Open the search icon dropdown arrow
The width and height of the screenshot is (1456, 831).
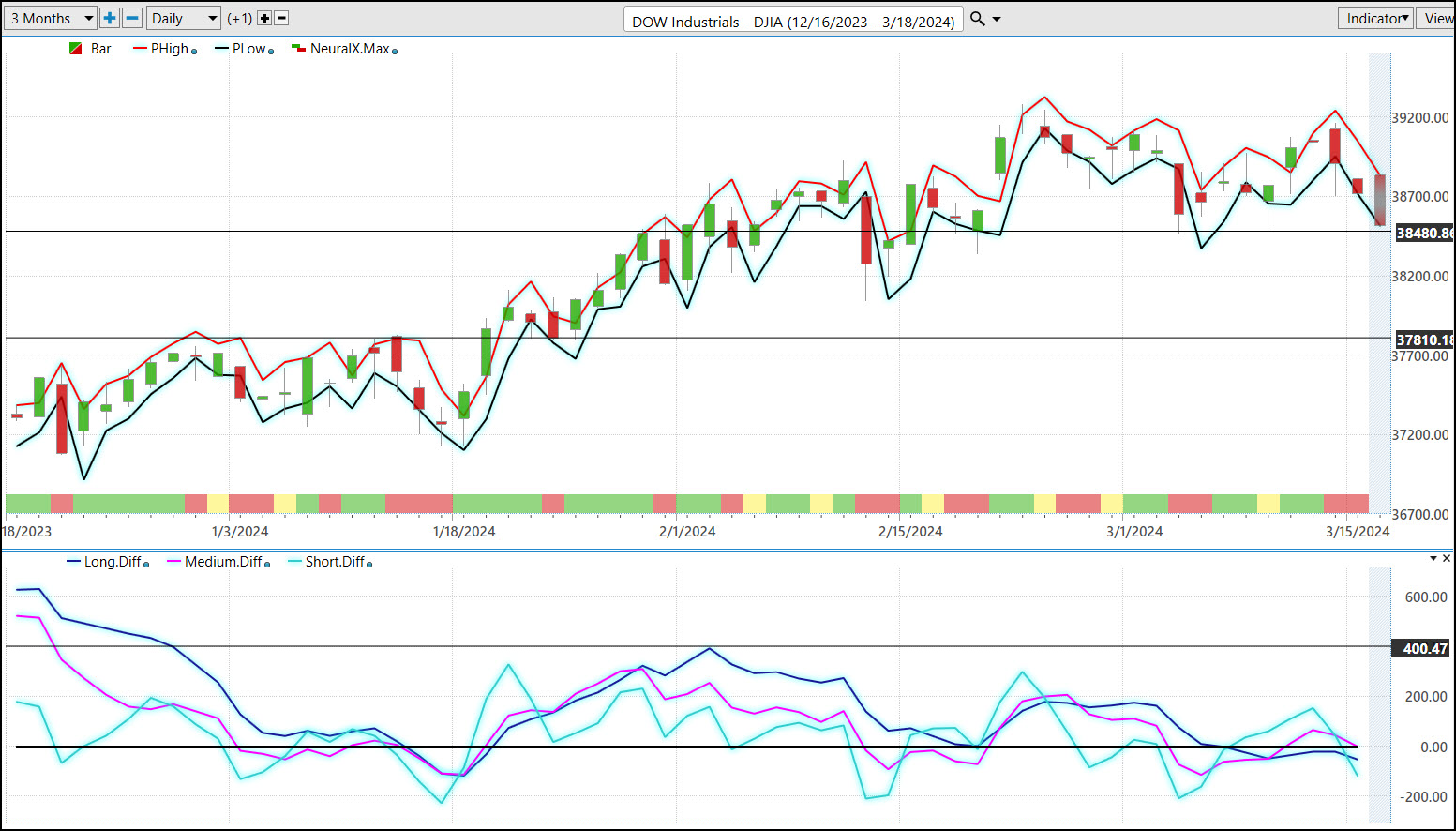pos(997,20)
